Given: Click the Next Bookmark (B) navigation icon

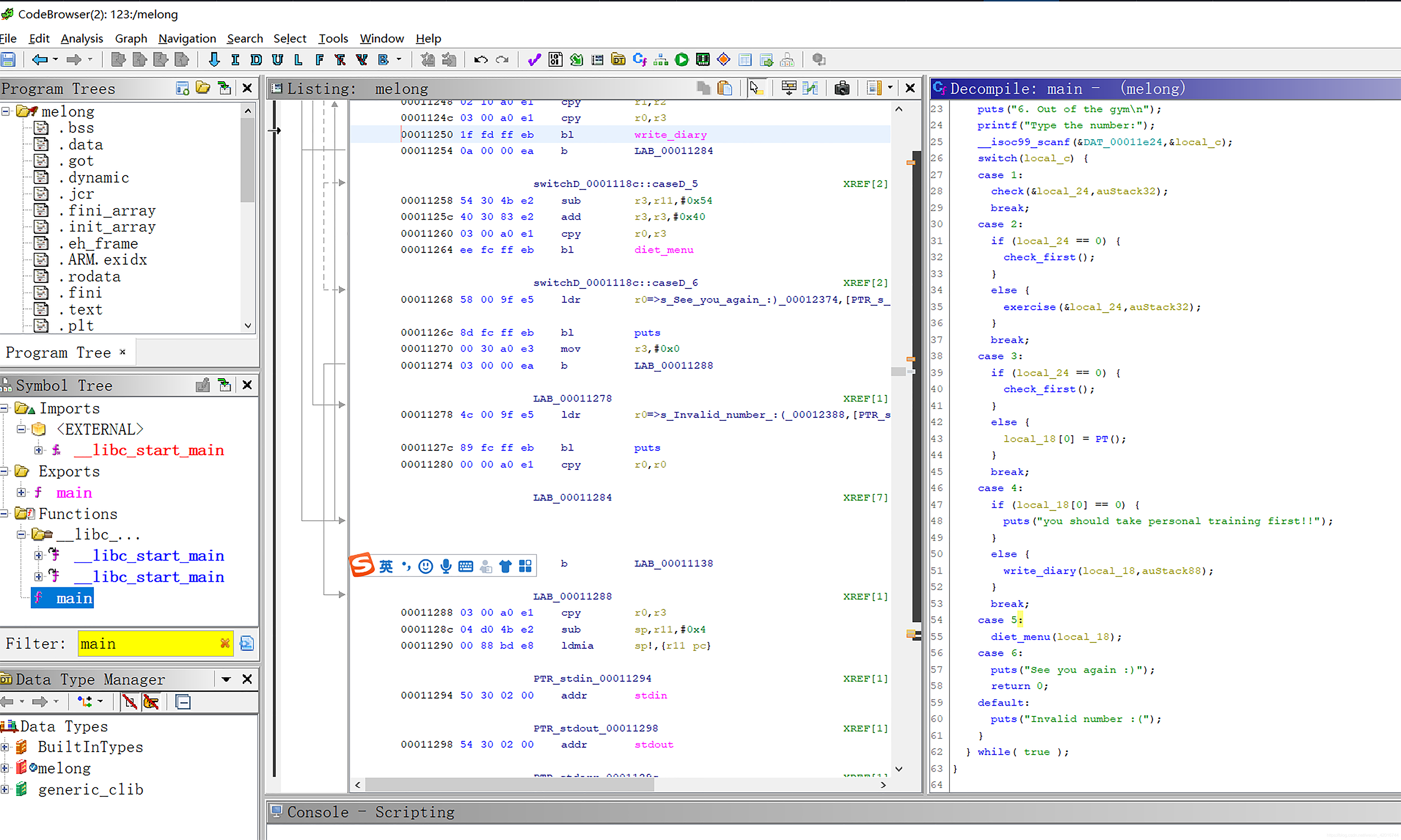Looking at the screenshot, I should [x=383, y=59].
